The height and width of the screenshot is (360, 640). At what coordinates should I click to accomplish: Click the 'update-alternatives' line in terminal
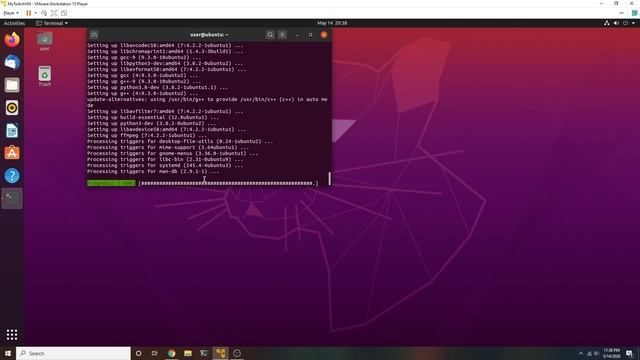tap(207, 102)
